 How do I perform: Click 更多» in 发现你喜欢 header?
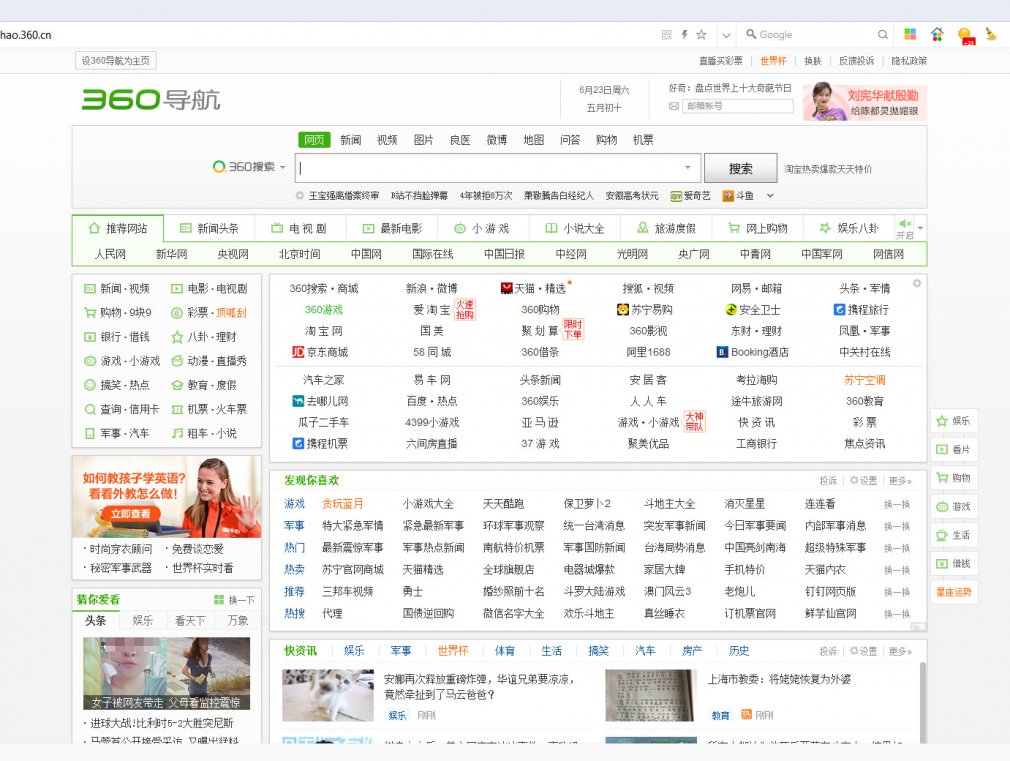[x=900, y=481]
